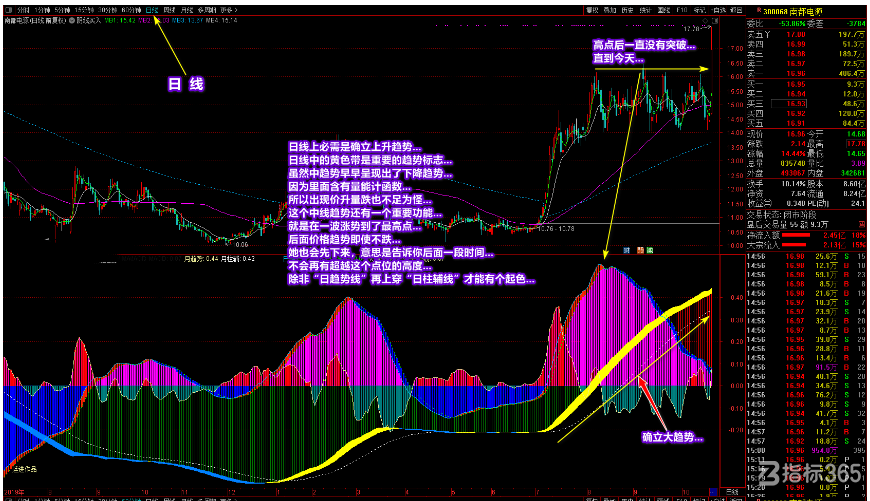Click the window layout icon before 分时
The image size is (870, 501).
click(8, 10)
